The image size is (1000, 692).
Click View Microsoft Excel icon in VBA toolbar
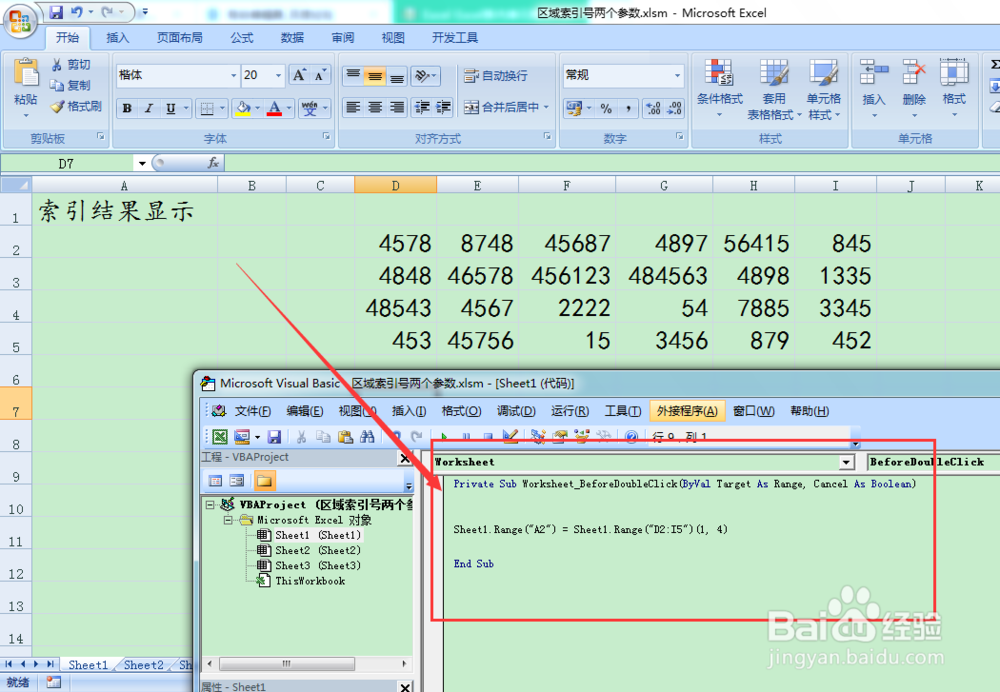coord(220,437)
